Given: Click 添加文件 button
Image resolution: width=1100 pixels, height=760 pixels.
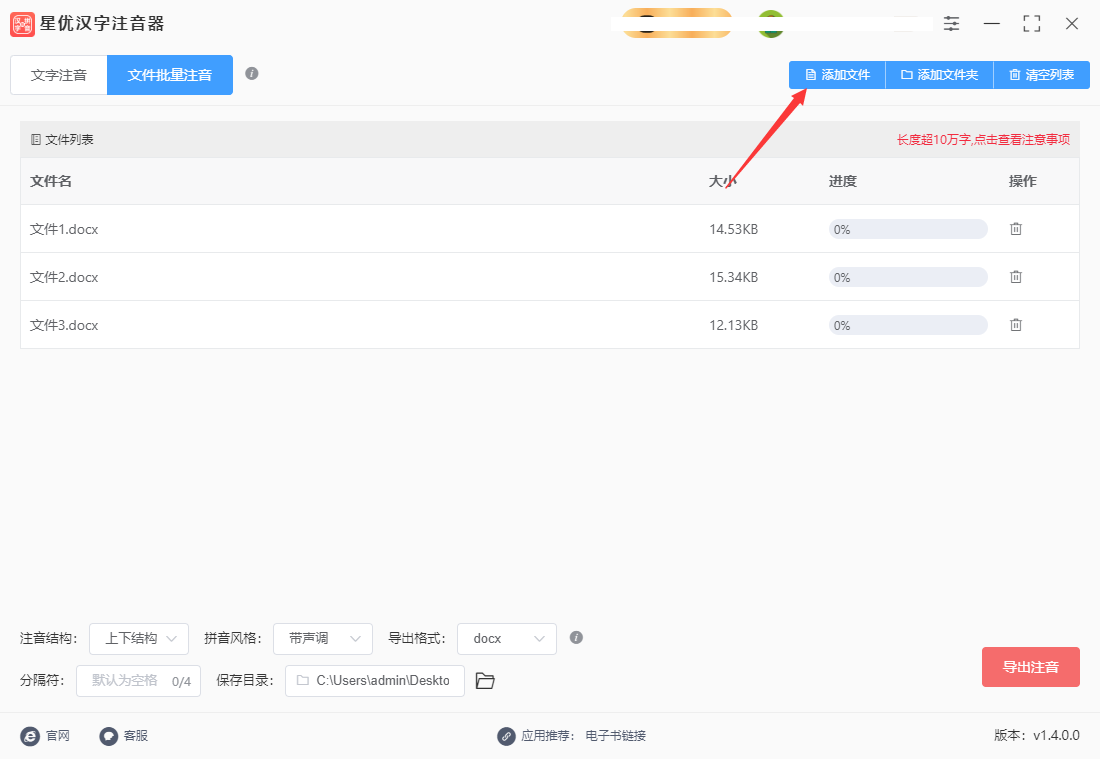Looking at the screenshot, I should (838, 75).
